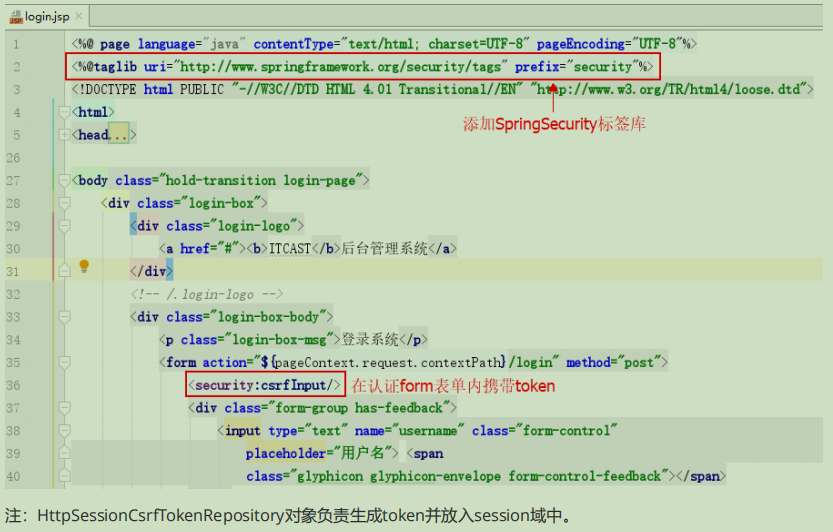Collapse the body tag fold on line 27
Image resolution: width=833 pixels, height=532 pixels.
tap(64, 180)
